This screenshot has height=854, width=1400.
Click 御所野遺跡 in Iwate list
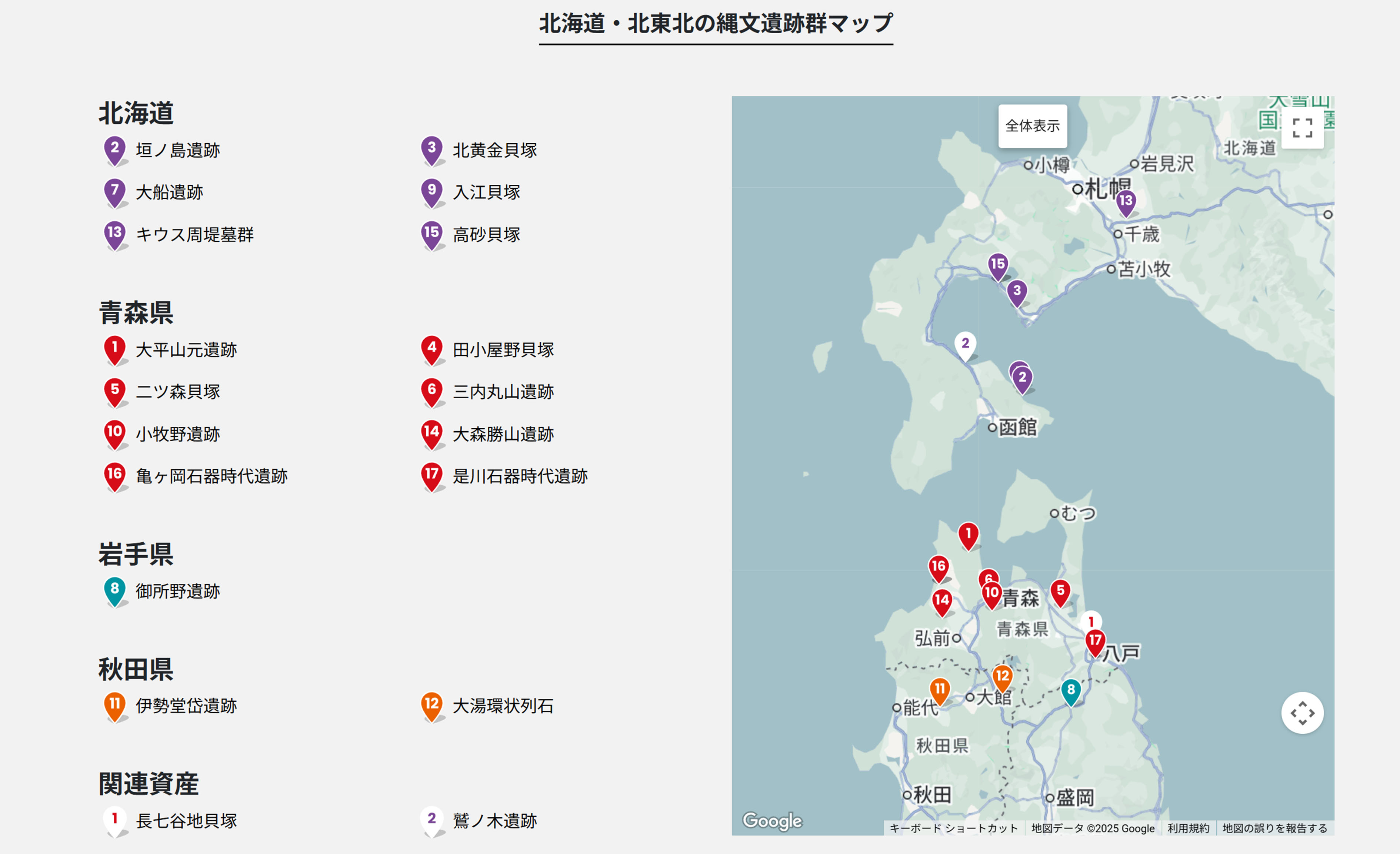coord(177,592)
